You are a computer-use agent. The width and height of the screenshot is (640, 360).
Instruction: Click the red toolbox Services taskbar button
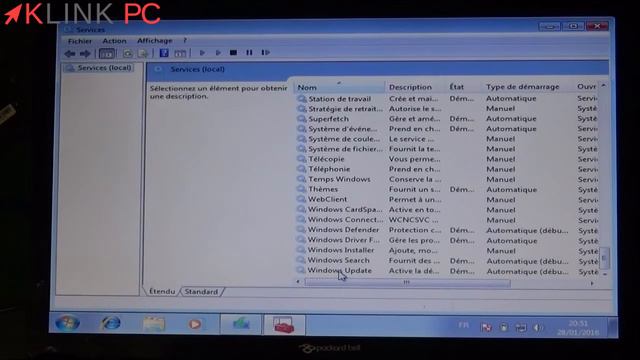(284, 325)
